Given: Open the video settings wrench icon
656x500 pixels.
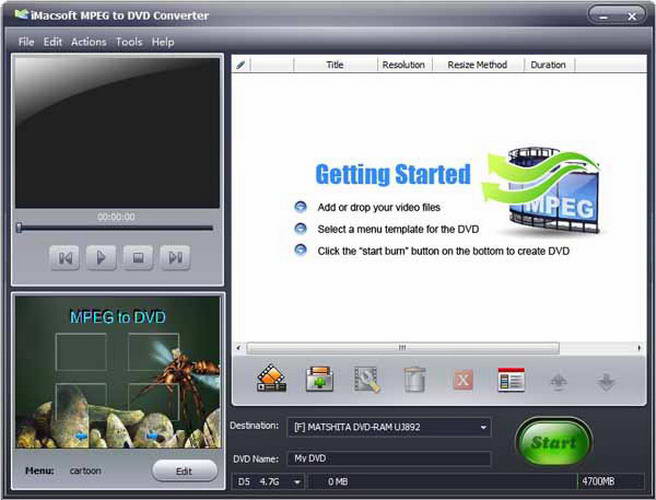Looking at the screenshot, I should tap(367, 379).
